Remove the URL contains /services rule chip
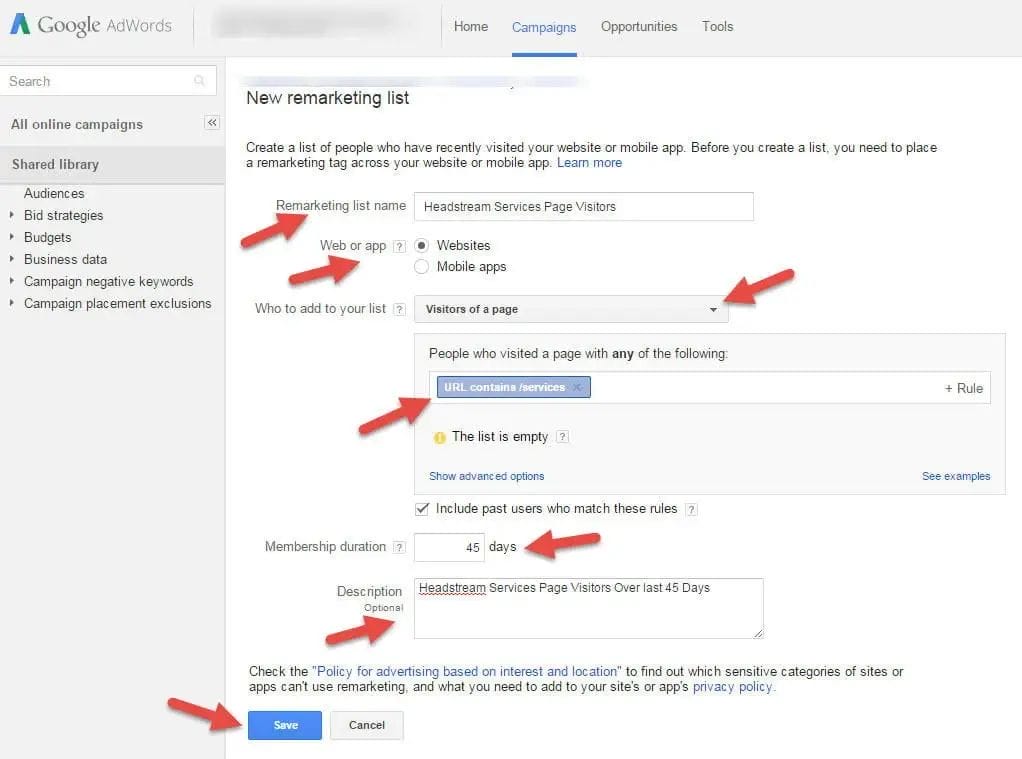This screenshot has width=1022, height=759. (577, 387)
